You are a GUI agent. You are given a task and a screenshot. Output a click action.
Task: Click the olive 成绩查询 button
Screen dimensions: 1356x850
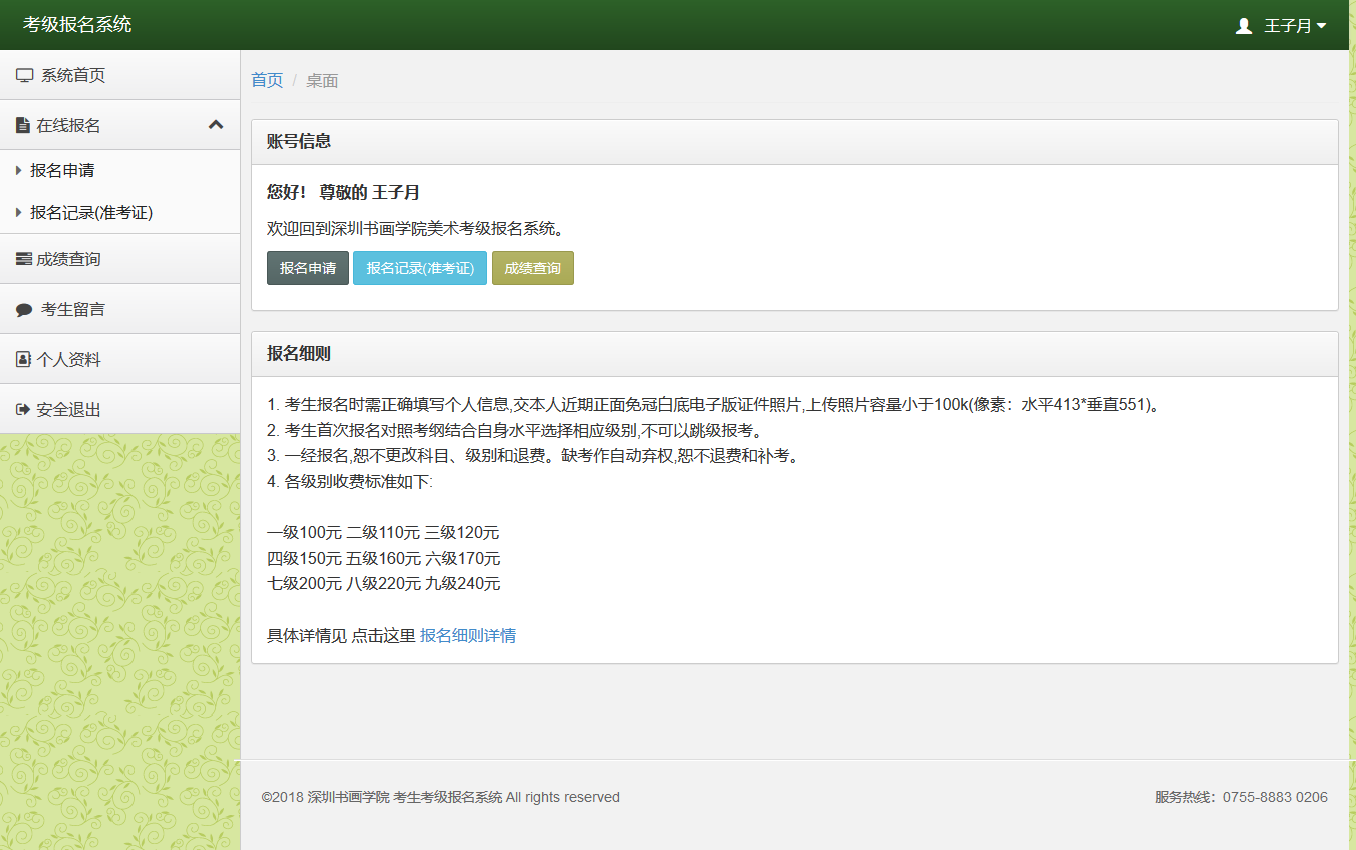(x=533, y=268)
